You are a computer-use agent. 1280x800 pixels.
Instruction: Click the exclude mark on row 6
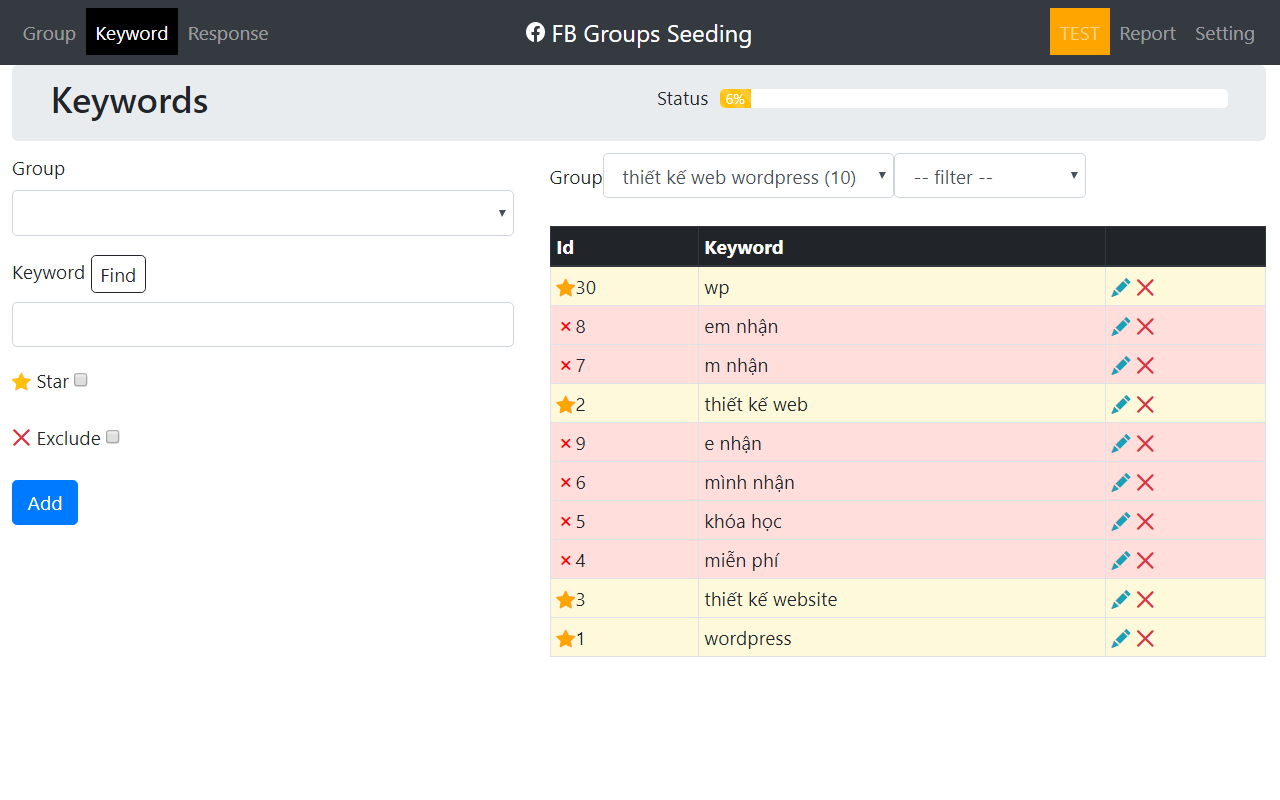click(x=565, y=482)
